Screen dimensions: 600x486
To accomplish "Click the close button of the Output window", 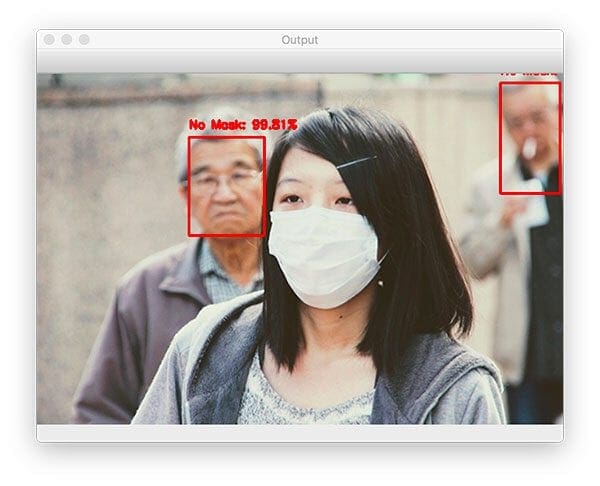I will 48,39.
